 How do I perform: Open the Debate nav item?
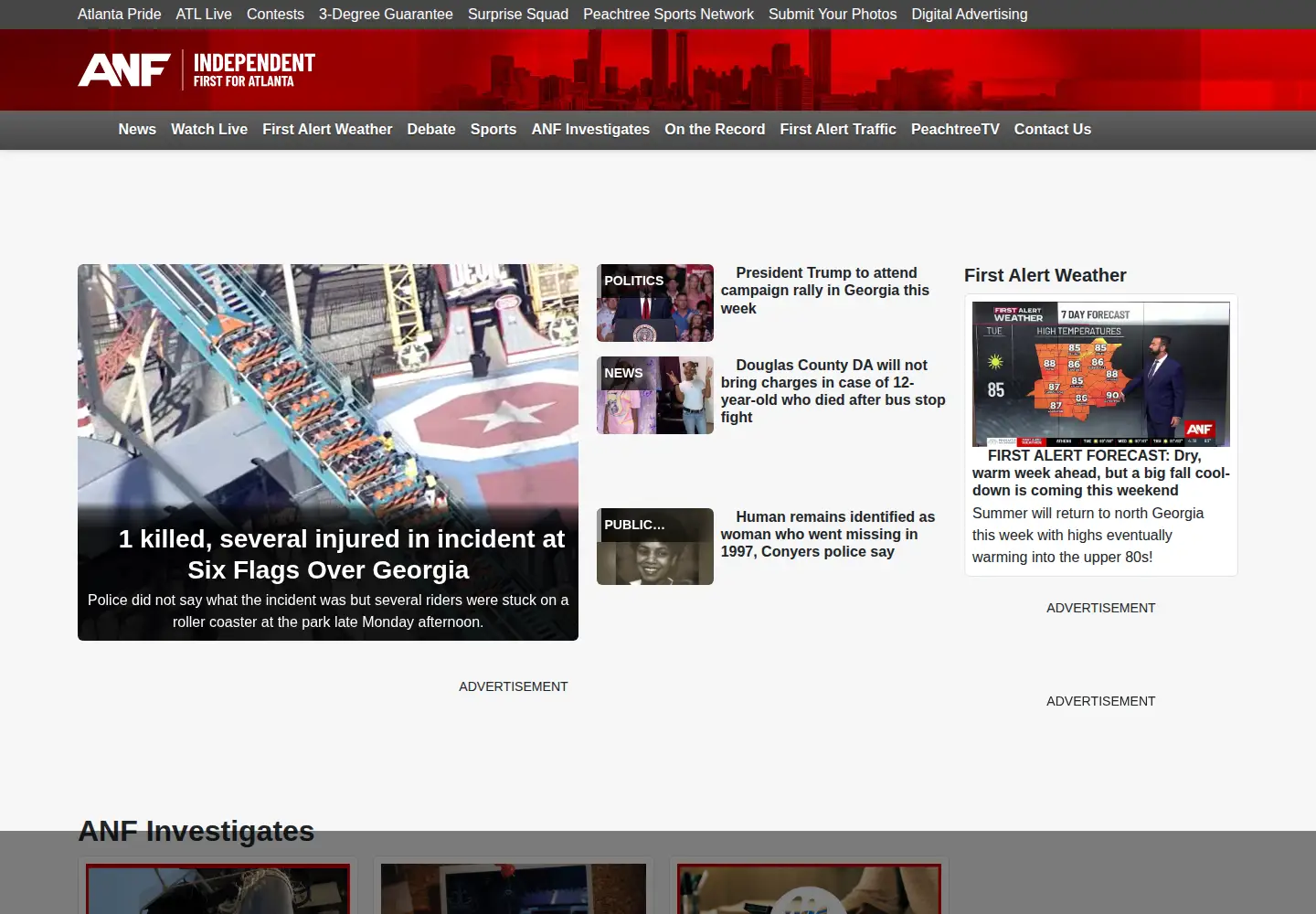431,130
